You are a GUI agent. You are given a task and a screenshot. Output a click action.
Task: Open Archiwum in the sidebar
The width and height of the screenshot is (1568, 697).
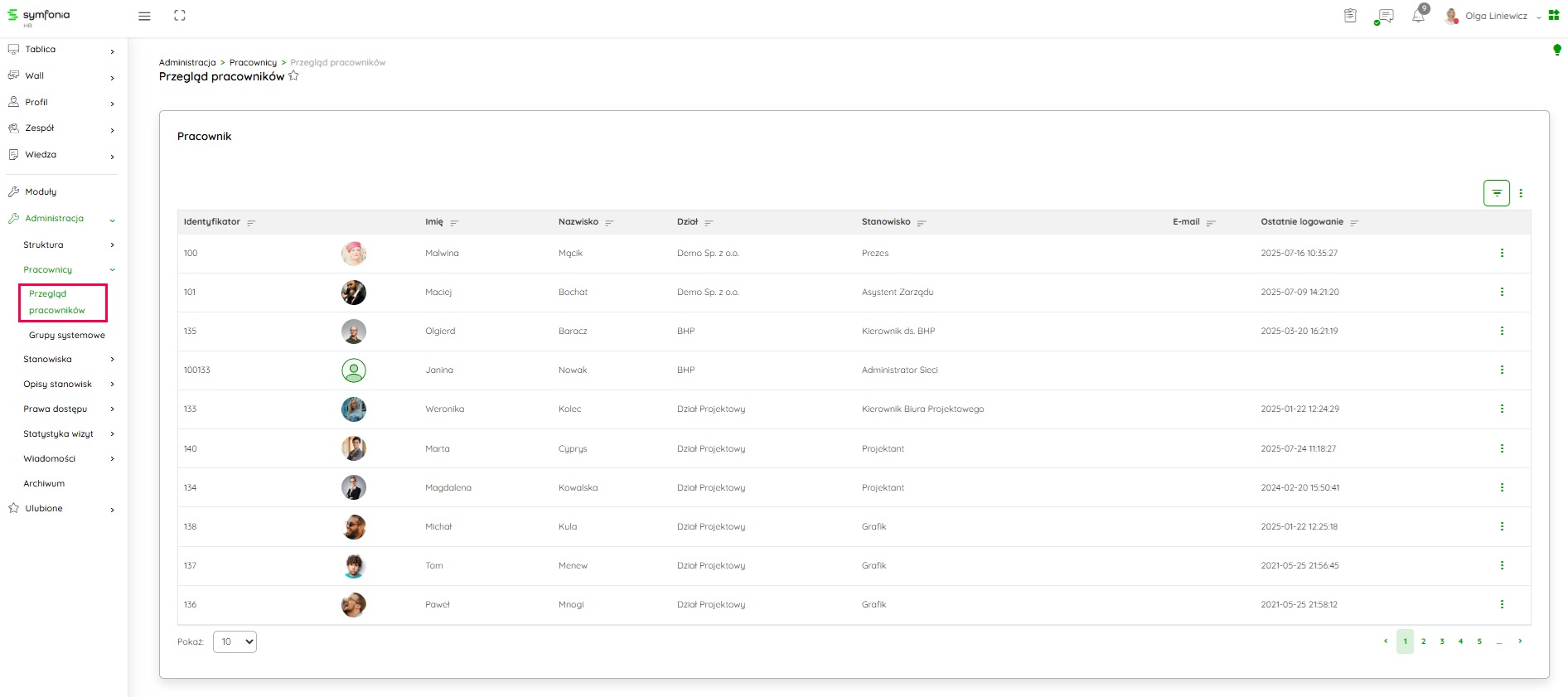[x=44, y=484]
